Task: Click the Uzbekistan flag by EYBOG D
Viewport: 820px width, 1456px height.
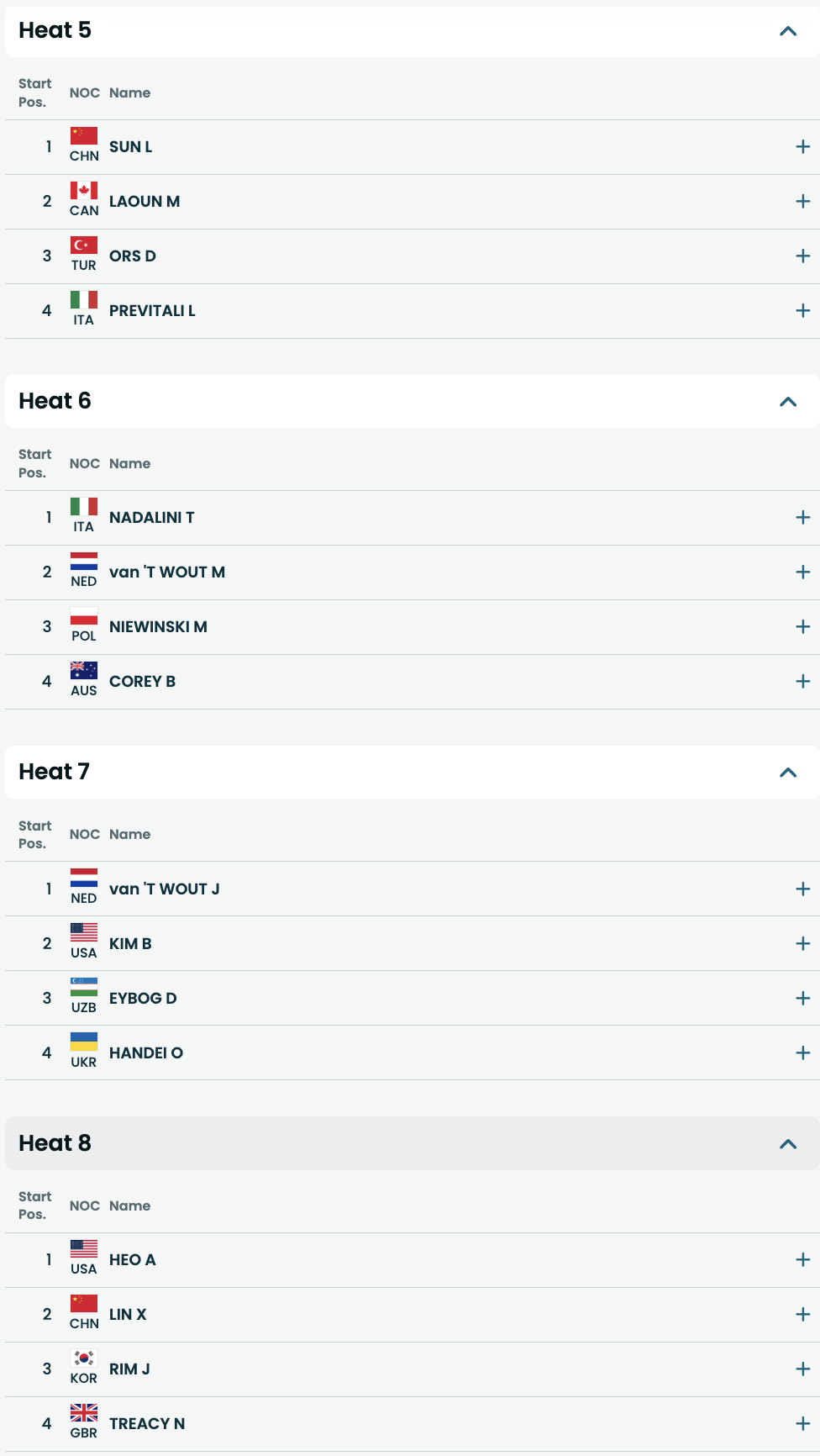Action: [x=84, y=987]
